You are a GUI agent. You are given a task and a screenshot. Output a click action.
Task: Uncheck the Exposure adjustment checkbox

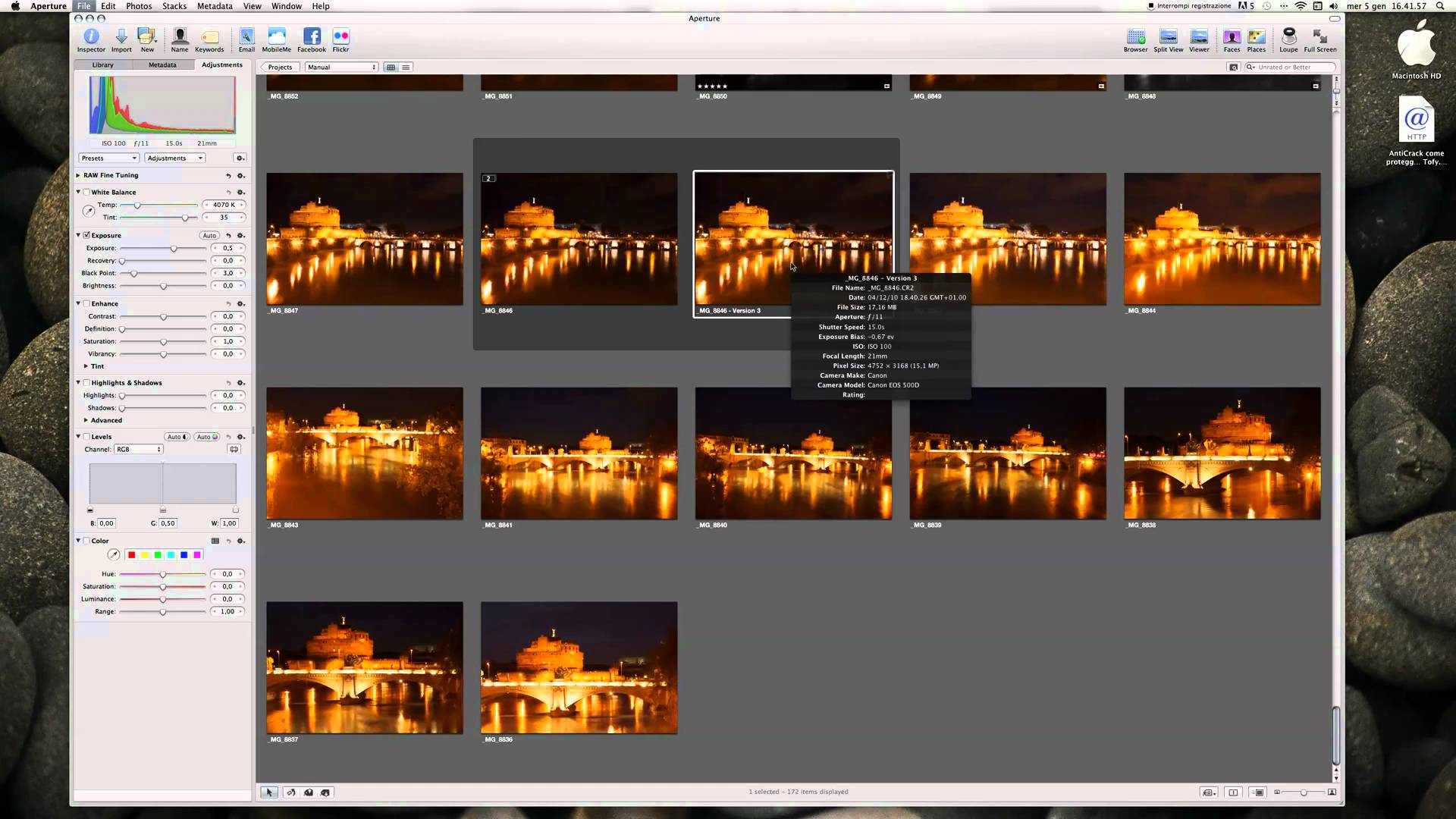[86, 236]
